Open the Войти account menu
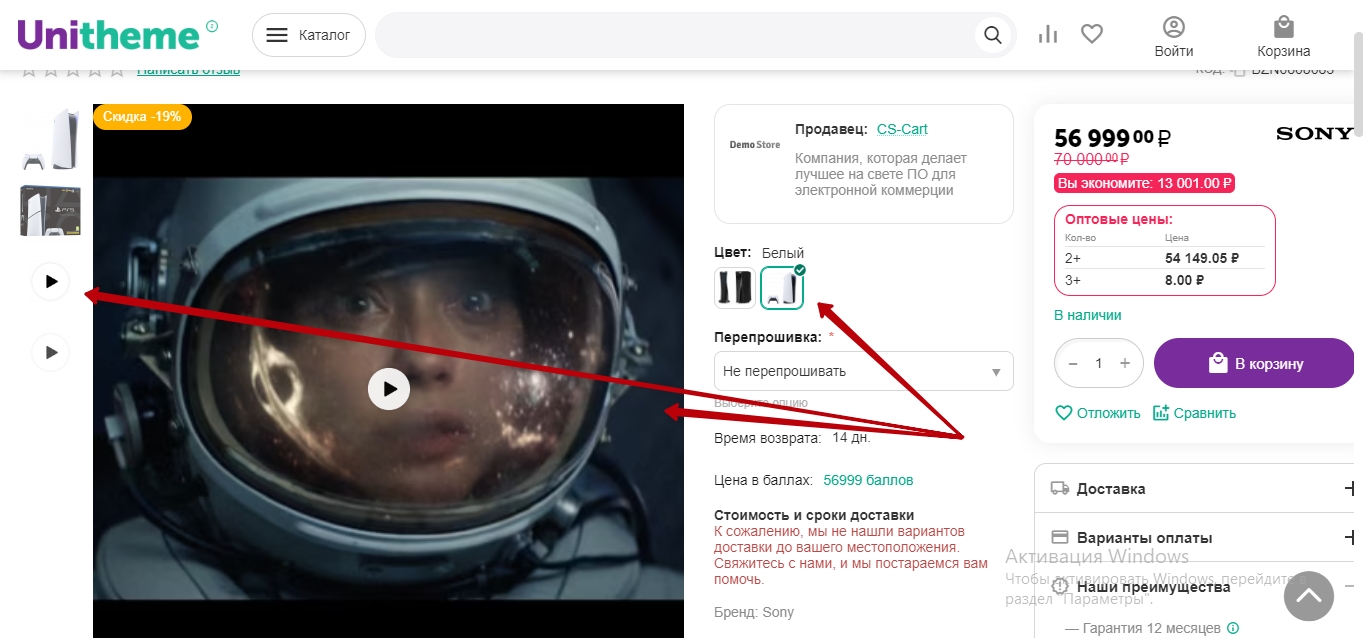The height and width of the screenshot is (638, 1363). [1174, 37]
